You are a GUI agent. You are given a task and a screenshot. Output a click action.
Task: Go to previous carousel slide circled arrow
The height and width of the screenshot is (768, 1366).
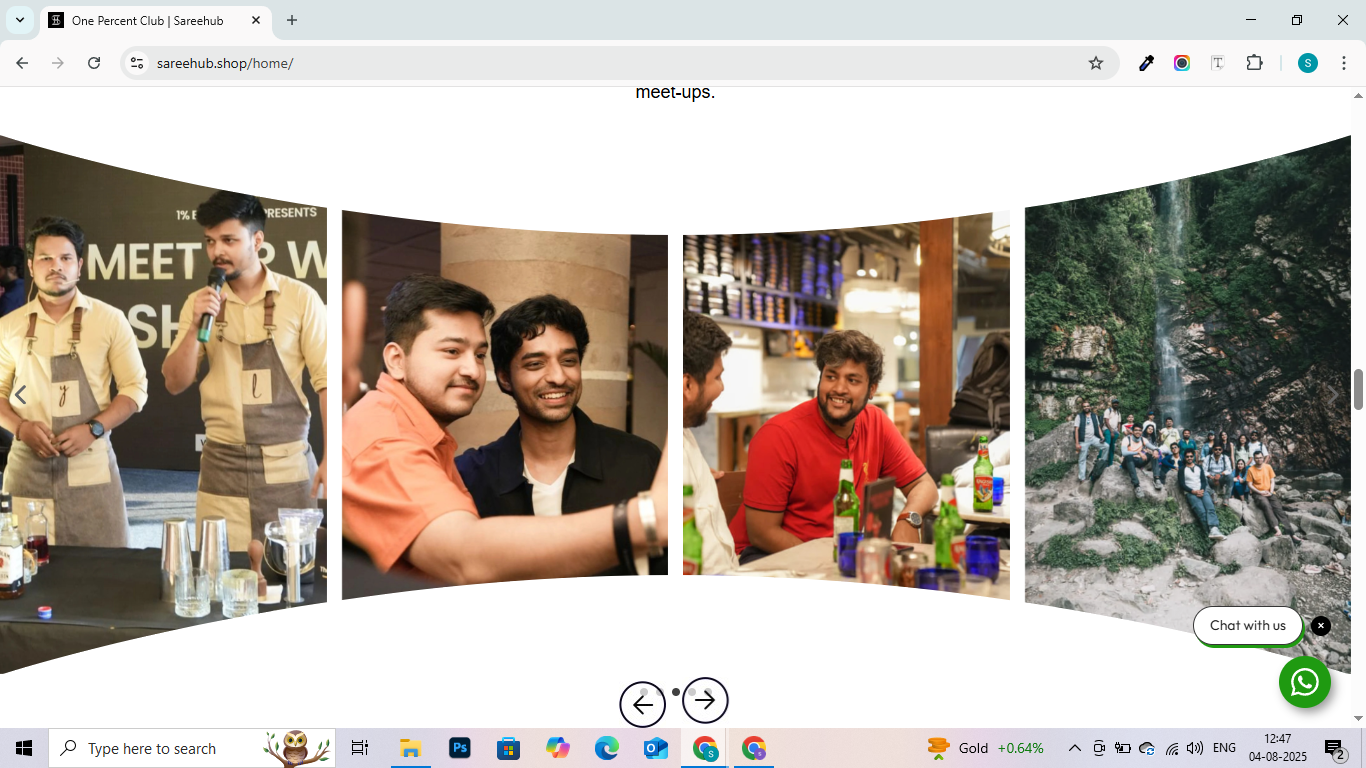point(642,704)
